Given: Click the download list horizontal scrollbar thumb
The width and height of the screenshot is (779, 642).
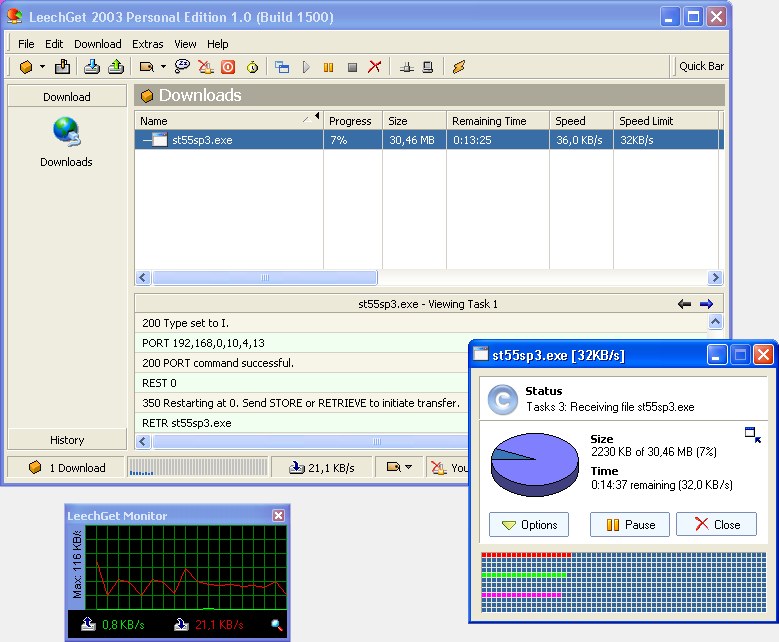Looking at the screenshot, I should click(x=264, y=278).
